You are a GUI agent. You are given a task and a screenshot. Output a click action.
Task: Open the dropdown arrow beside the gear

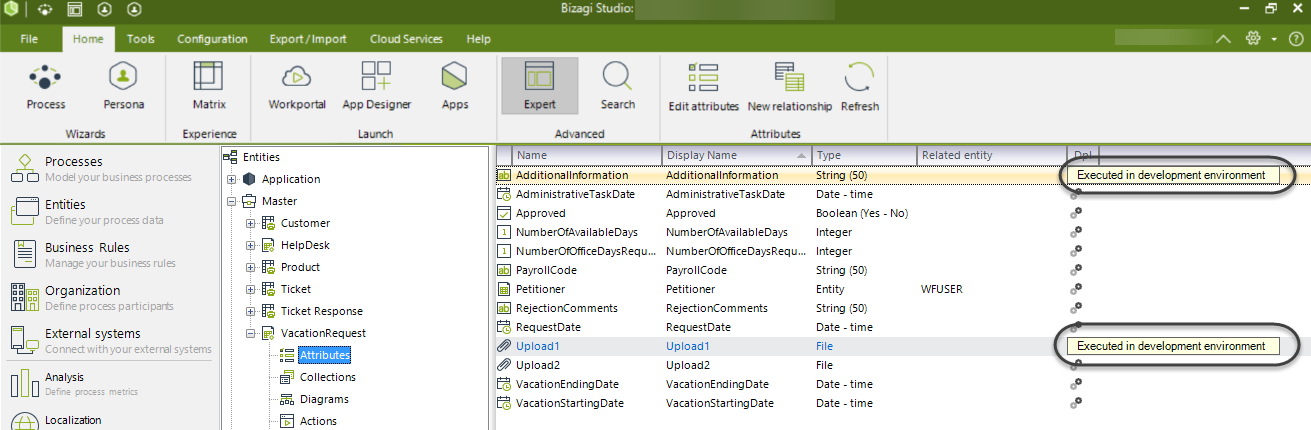click(1274, 39)
